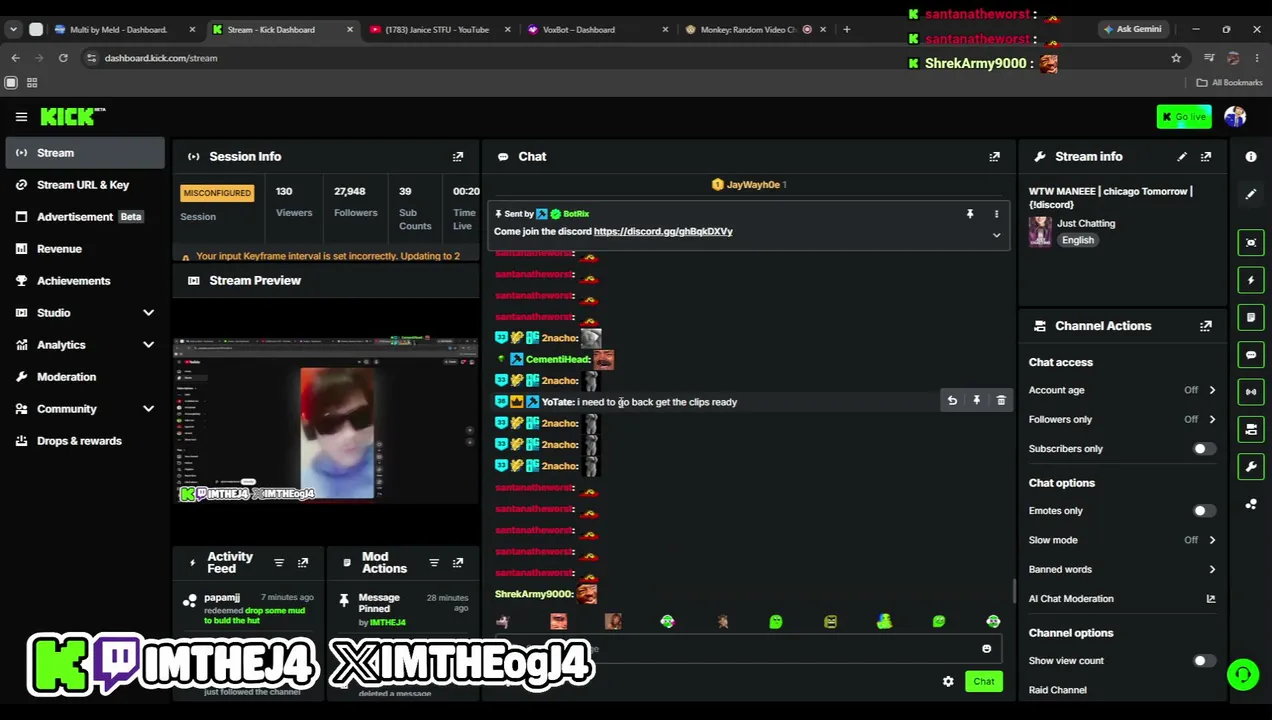The height and width of the screenshot is (720, 1272).
Task: Open Achievements page
Action: (x=86, y=281)
